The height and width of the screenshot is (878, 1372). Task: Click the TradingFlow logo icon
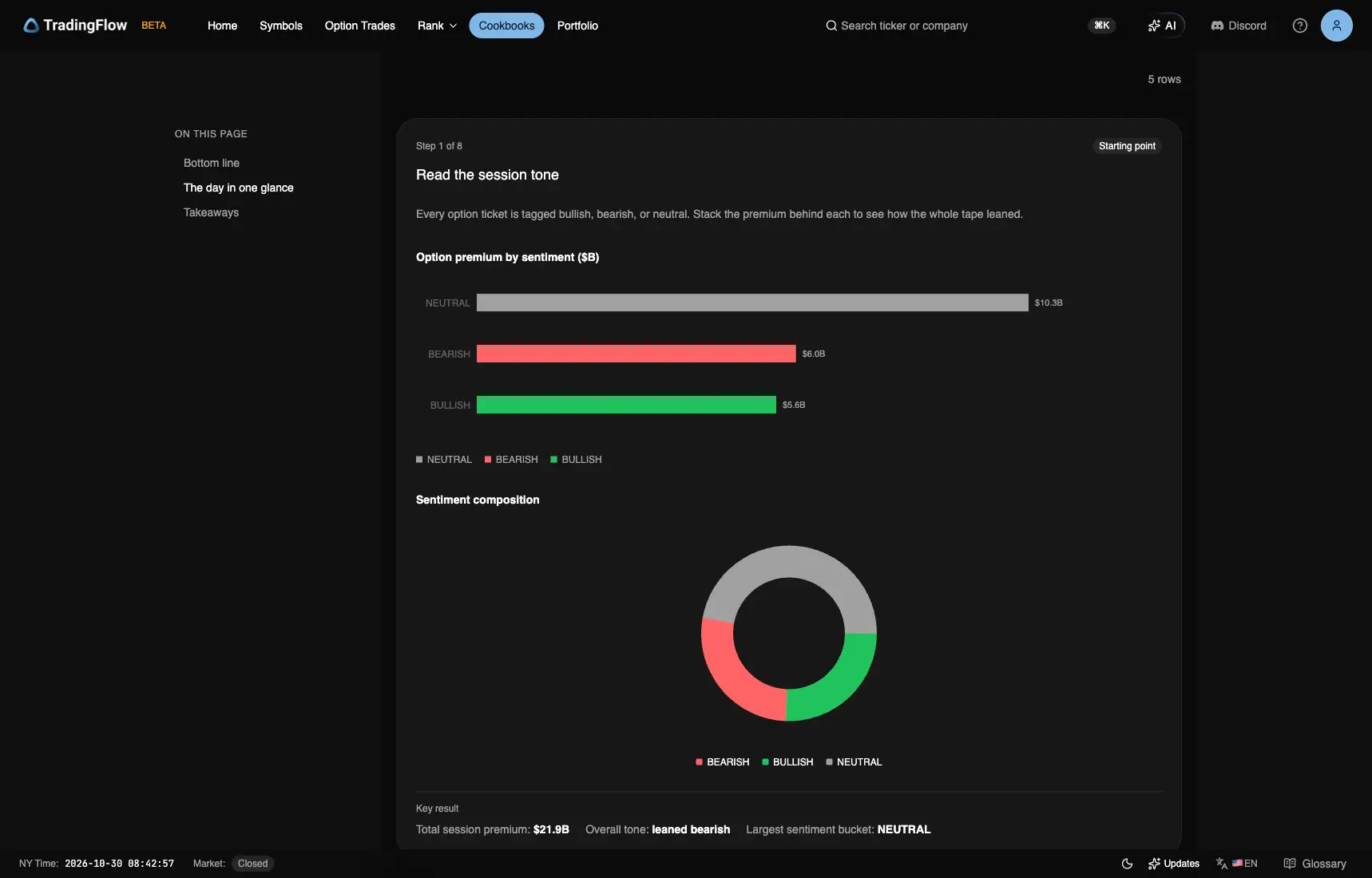pos(31,26)
